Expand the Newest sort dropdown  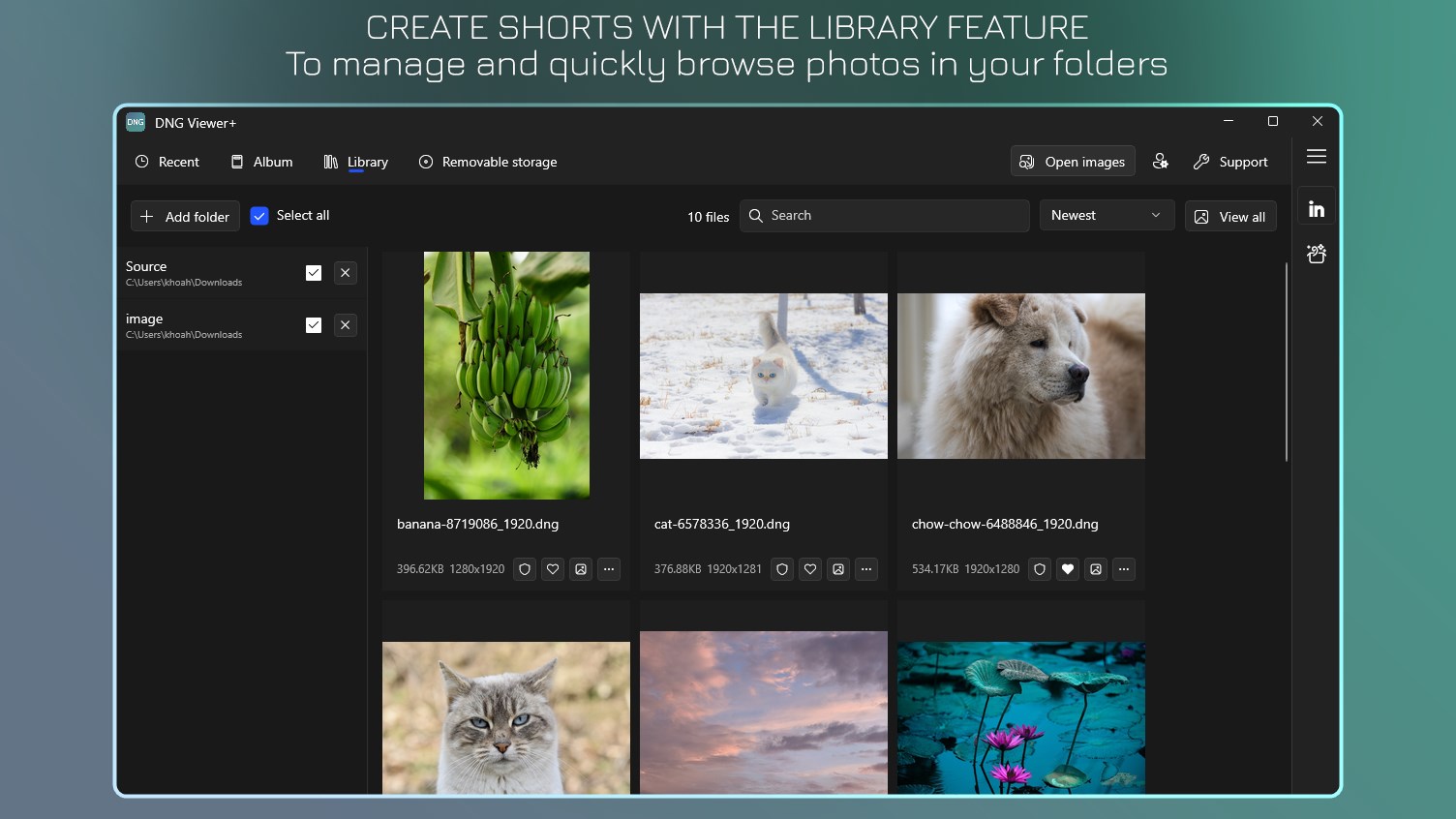pos(1107,215)
